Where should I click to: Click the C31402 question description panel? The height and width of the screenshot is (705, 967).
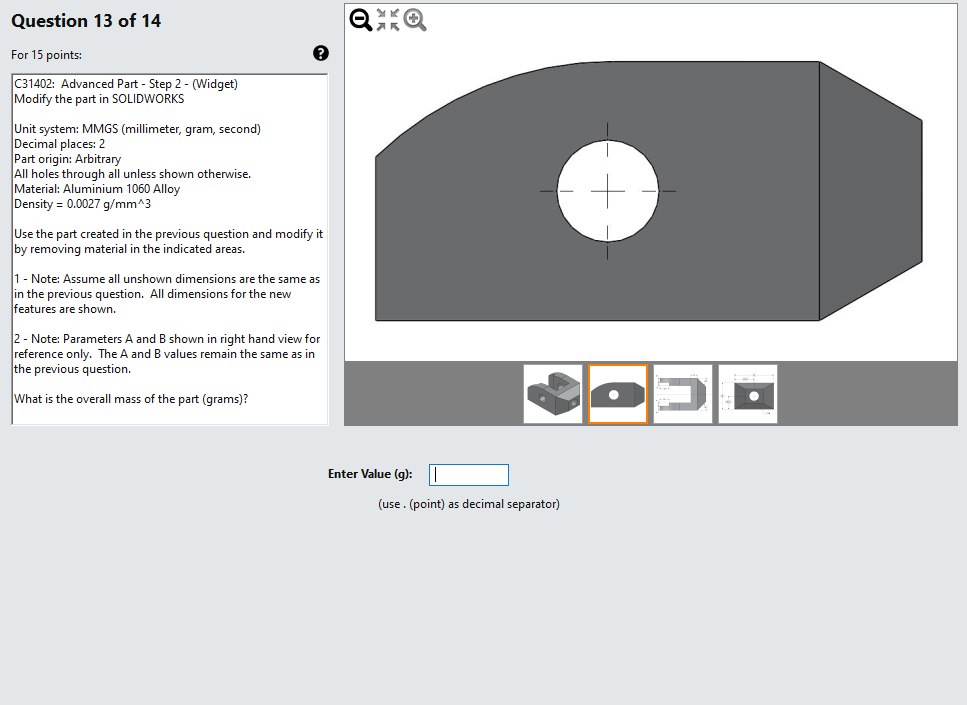pos(168,250)
